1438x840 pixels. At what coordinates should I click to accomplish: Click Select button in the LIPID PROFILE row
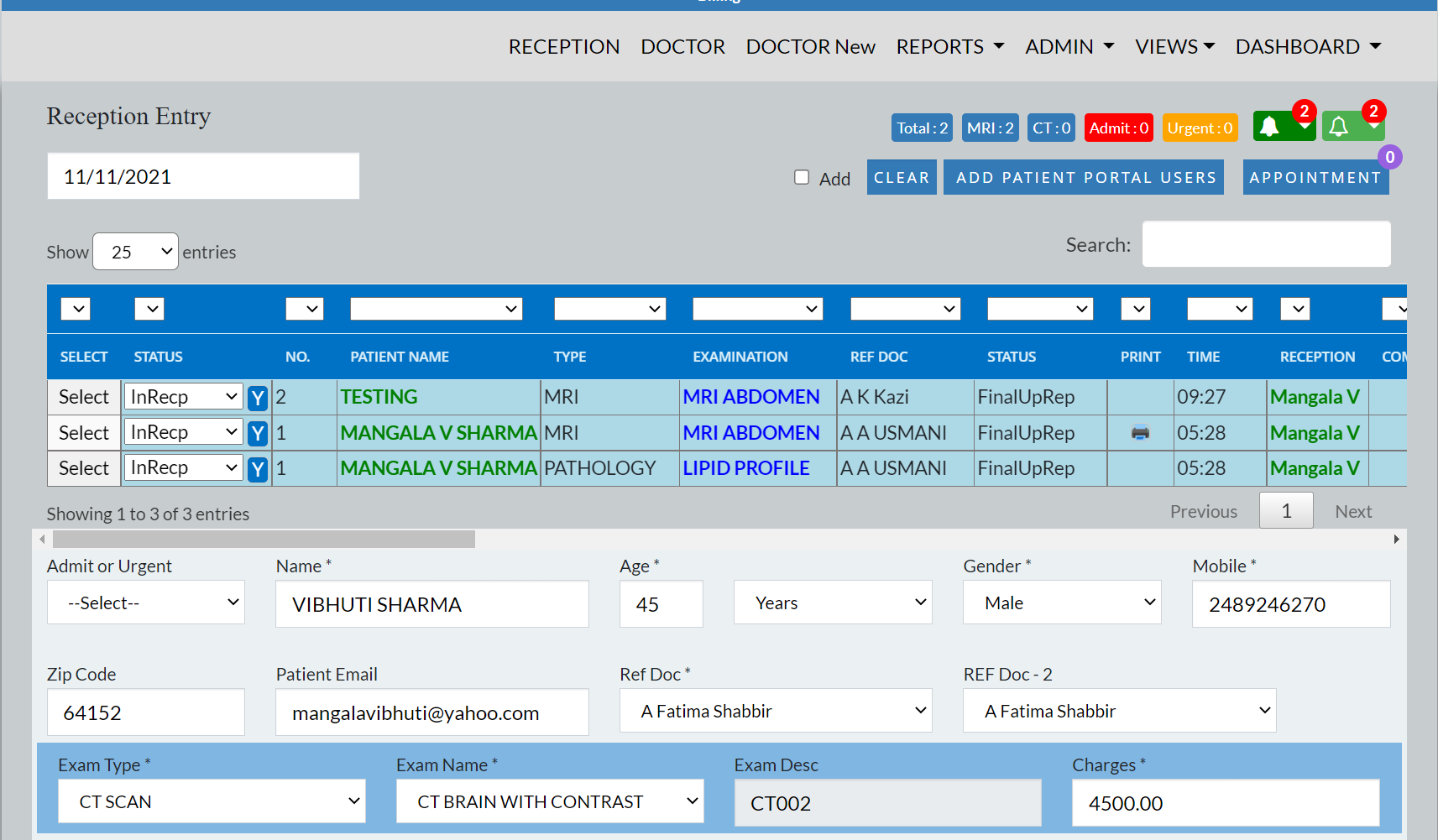84,468
